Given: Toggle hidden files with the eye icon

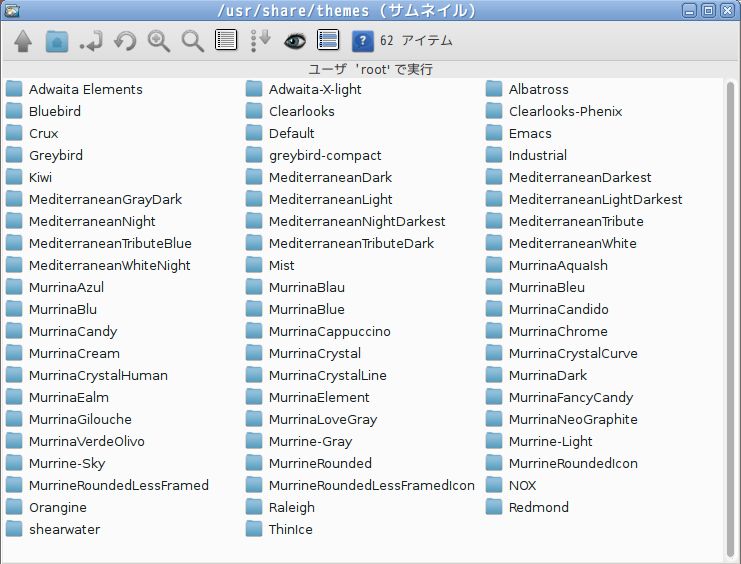Looking at the screenshot, I should tap(294, 41).
